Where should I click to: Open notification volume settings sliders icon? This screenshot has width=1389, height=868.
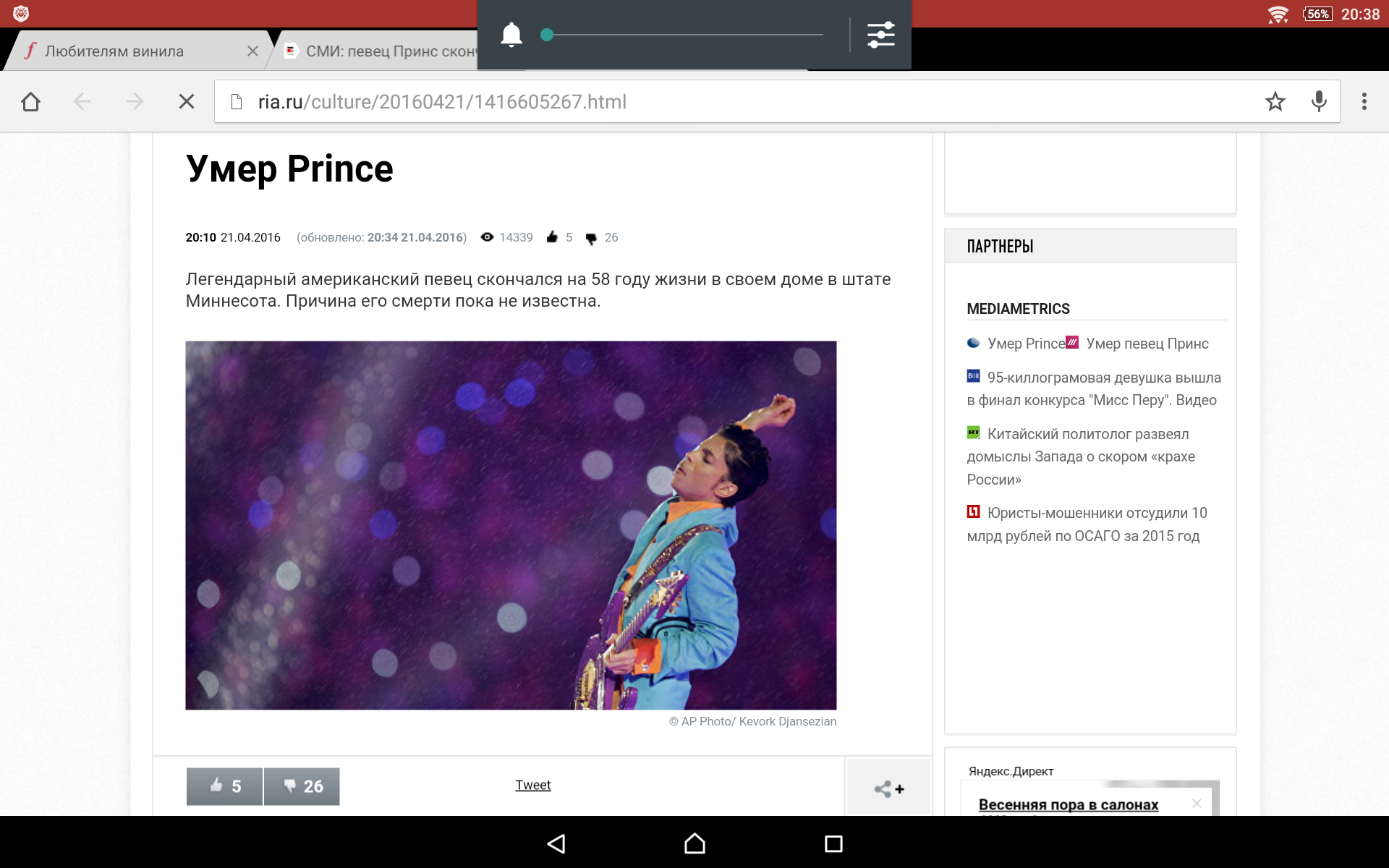pos(880,35)
